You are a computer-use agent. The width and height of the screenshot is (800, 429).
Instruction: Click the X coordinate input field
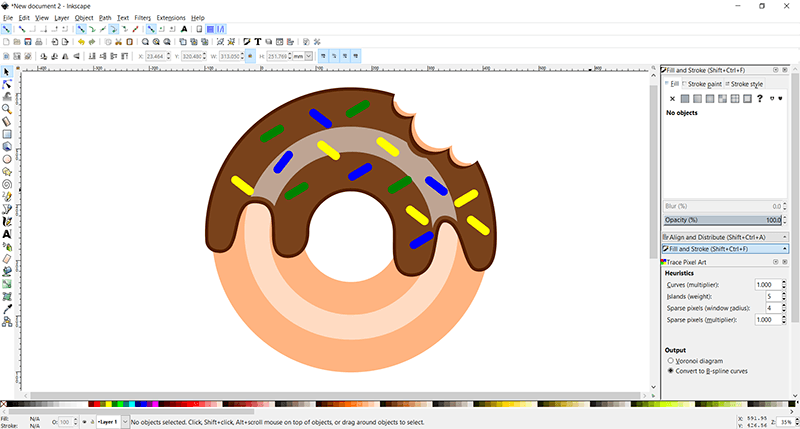point(155,56)
